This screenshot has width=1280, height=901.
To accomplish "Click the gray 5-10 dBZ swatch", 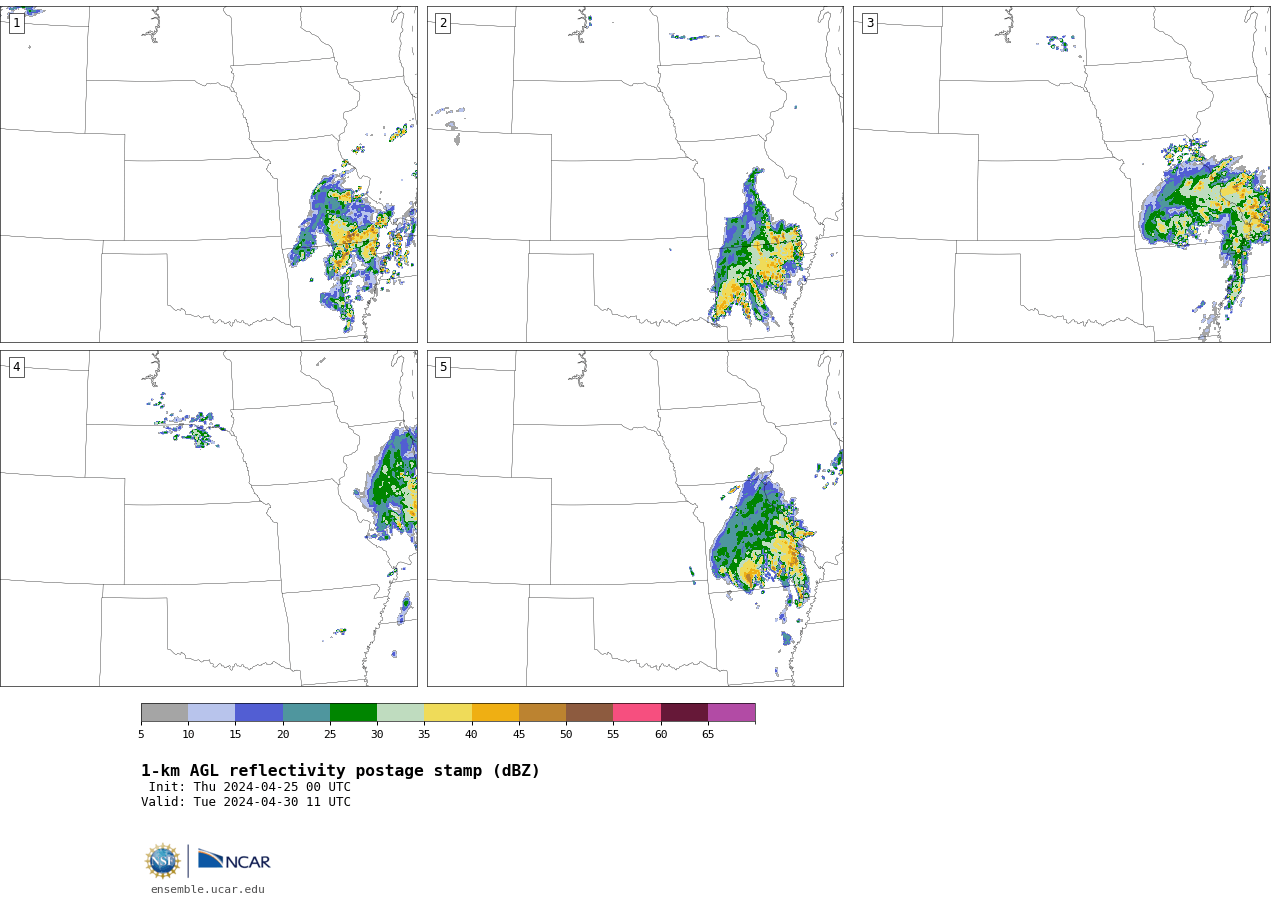I will pyautogui.click(x=164, y=713).
